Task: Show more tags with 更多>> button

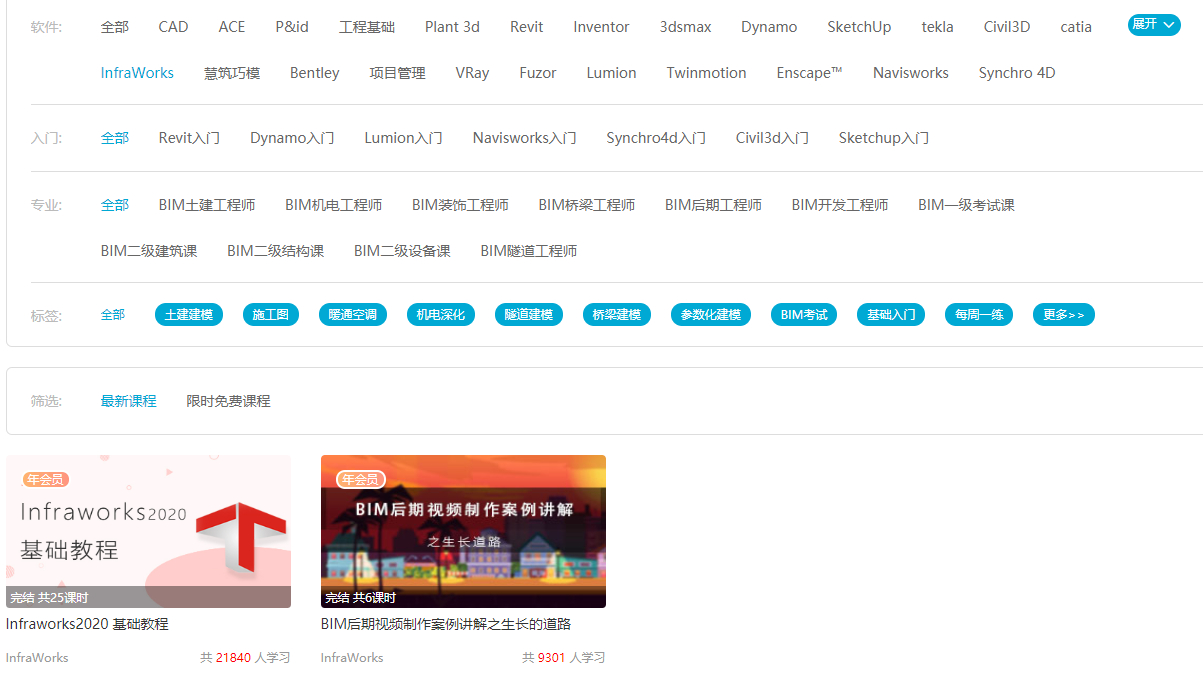Action: [x=1064, y=315]
